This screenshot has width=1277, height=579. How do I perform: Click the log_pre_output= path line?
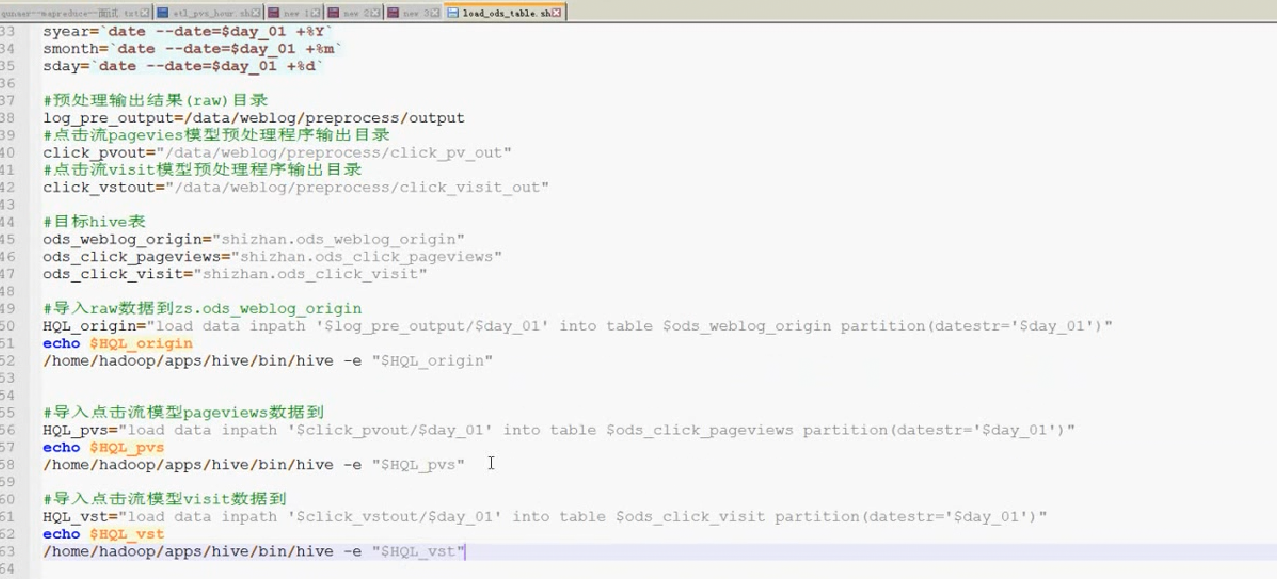(x=254, y=118)
